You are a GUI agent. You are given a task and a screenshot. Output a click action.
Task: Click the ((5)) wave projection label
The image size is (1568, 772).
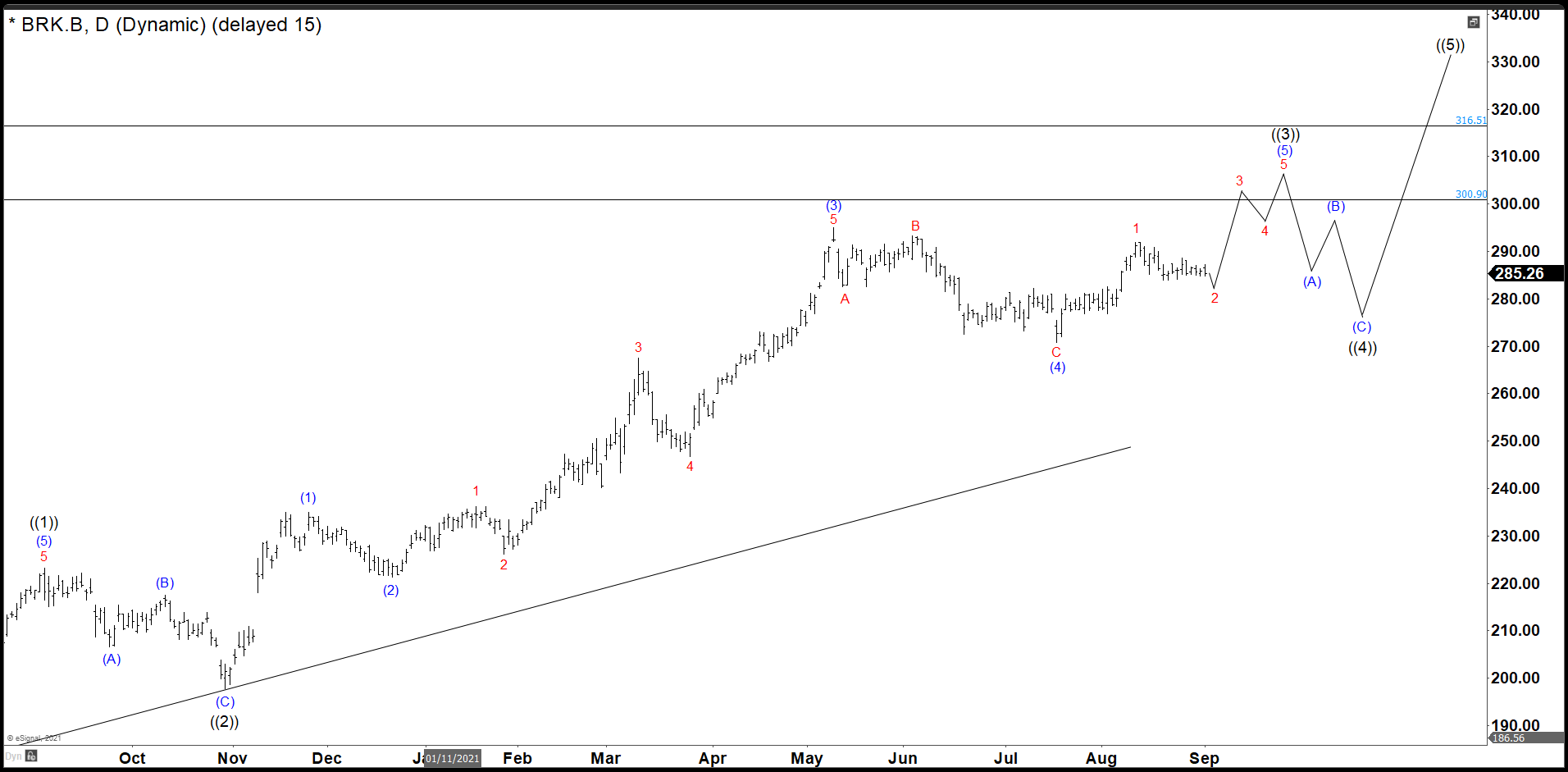coord(1452,45)
